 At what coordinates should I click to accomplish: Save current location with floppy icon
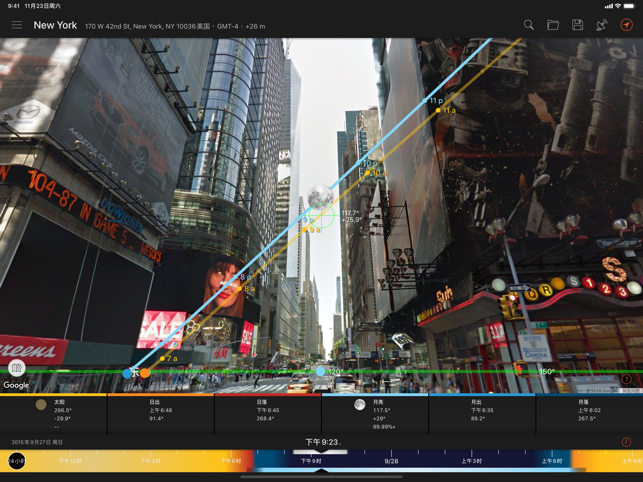click(577, 25)
